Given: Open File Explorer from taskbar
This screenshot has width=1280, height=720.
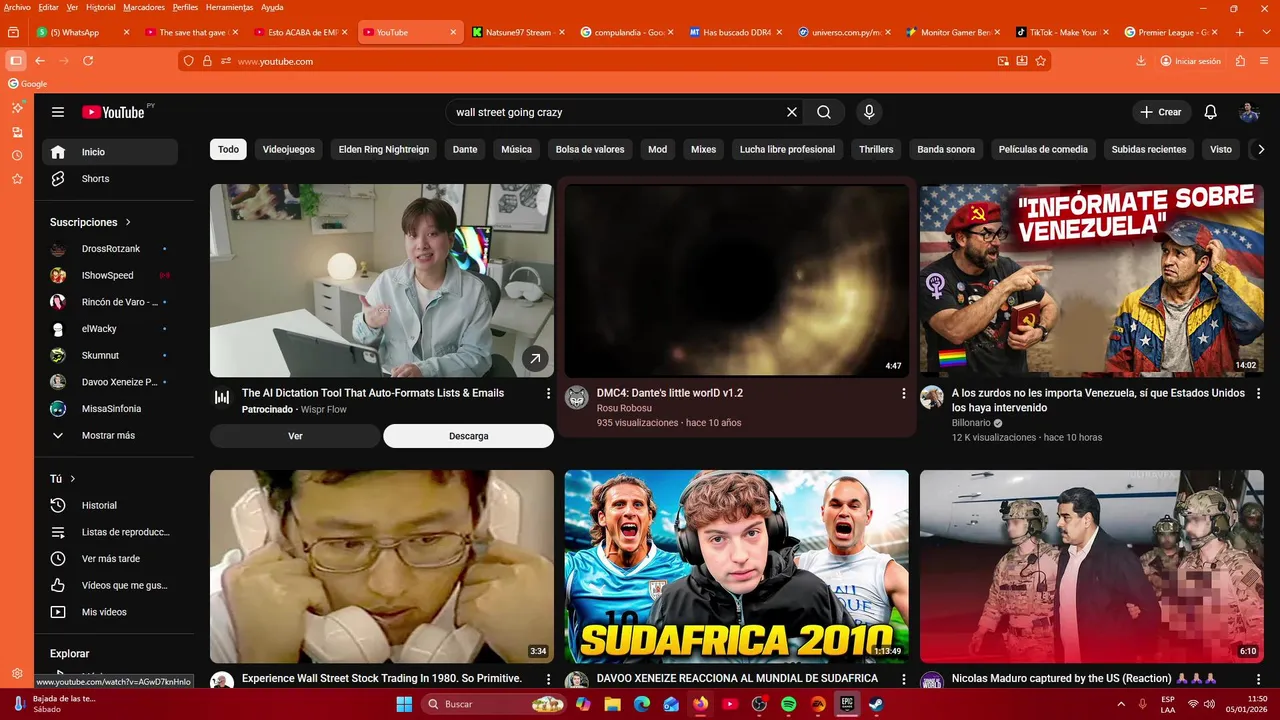Looking at the screenshot, I should click(613, 704).
